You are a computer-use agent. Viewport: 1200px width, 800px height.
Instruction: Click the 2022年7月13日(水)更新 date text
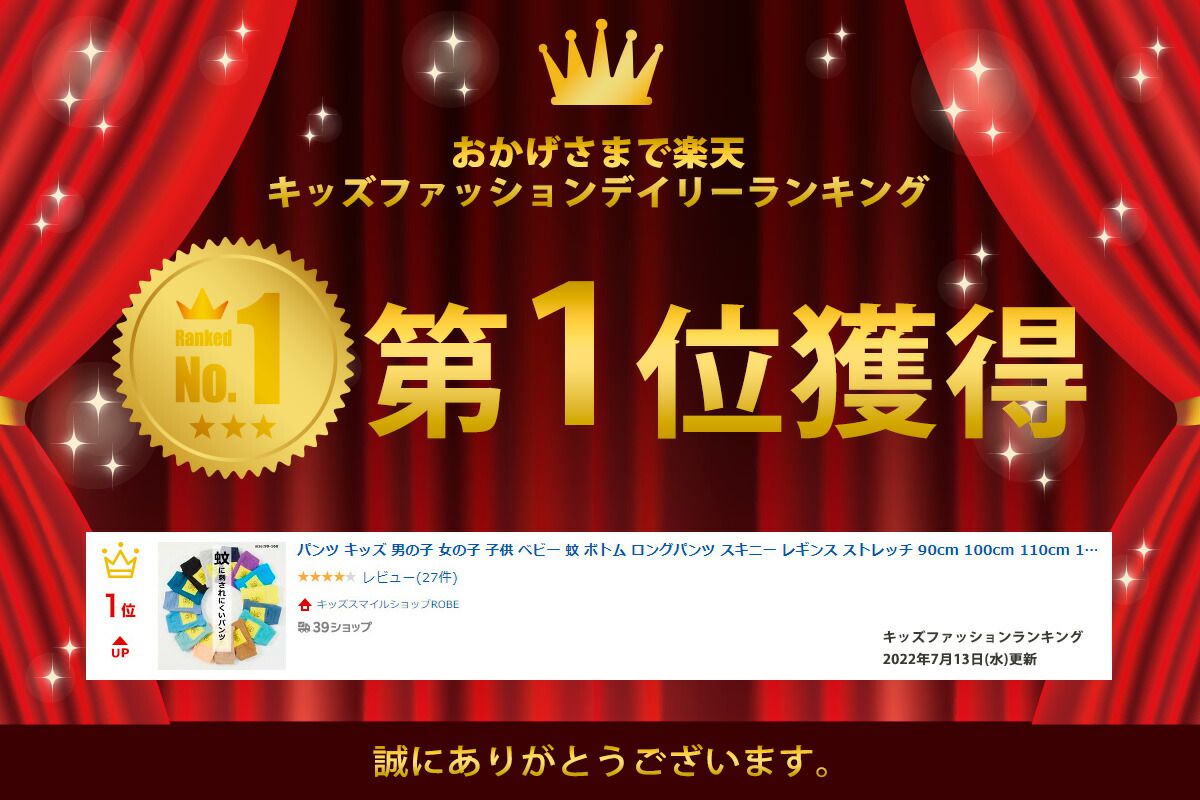point(960,659)
